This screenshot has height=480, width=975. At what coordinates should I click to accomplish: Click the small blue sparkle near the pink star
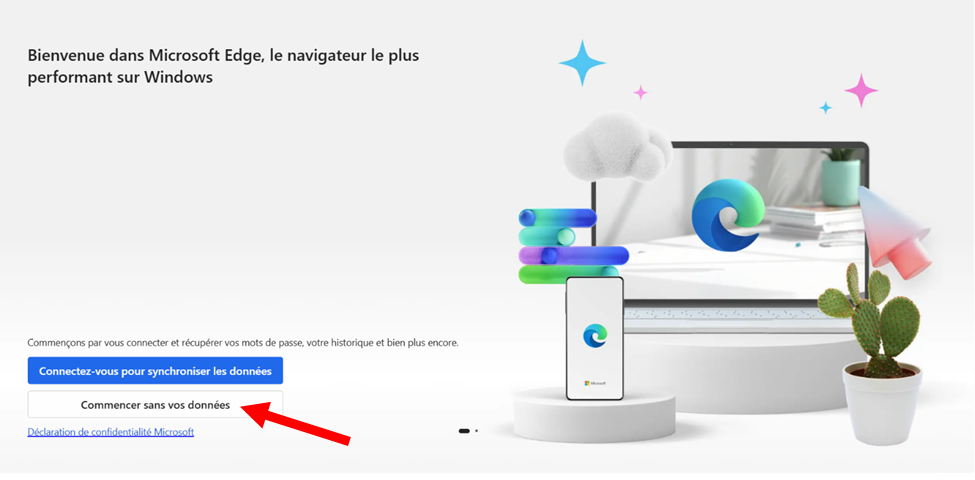coord(825,108)
